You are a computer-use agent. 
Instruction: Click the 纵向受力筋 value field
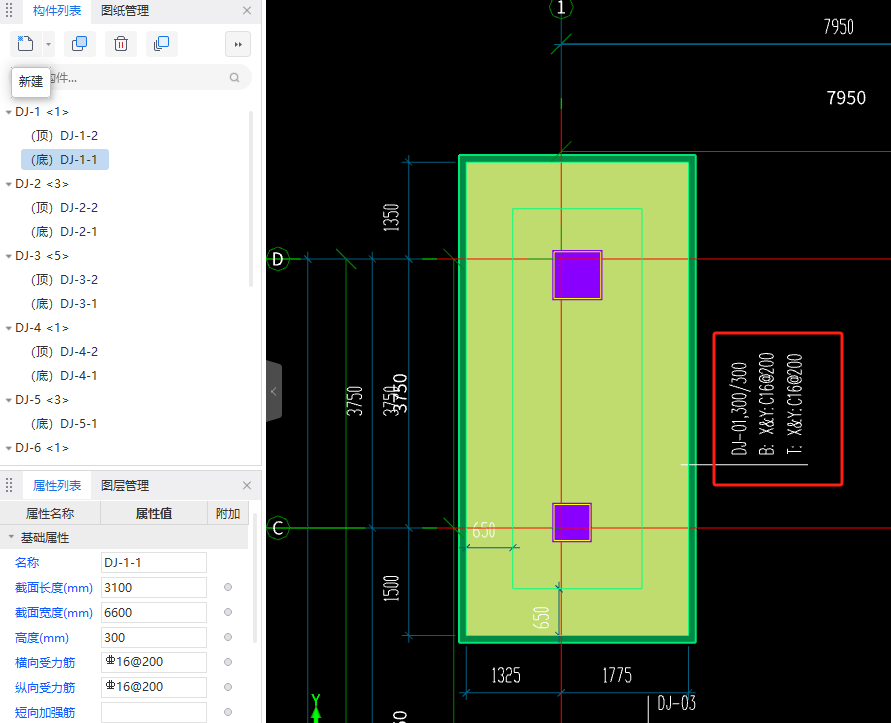(154, 688)
